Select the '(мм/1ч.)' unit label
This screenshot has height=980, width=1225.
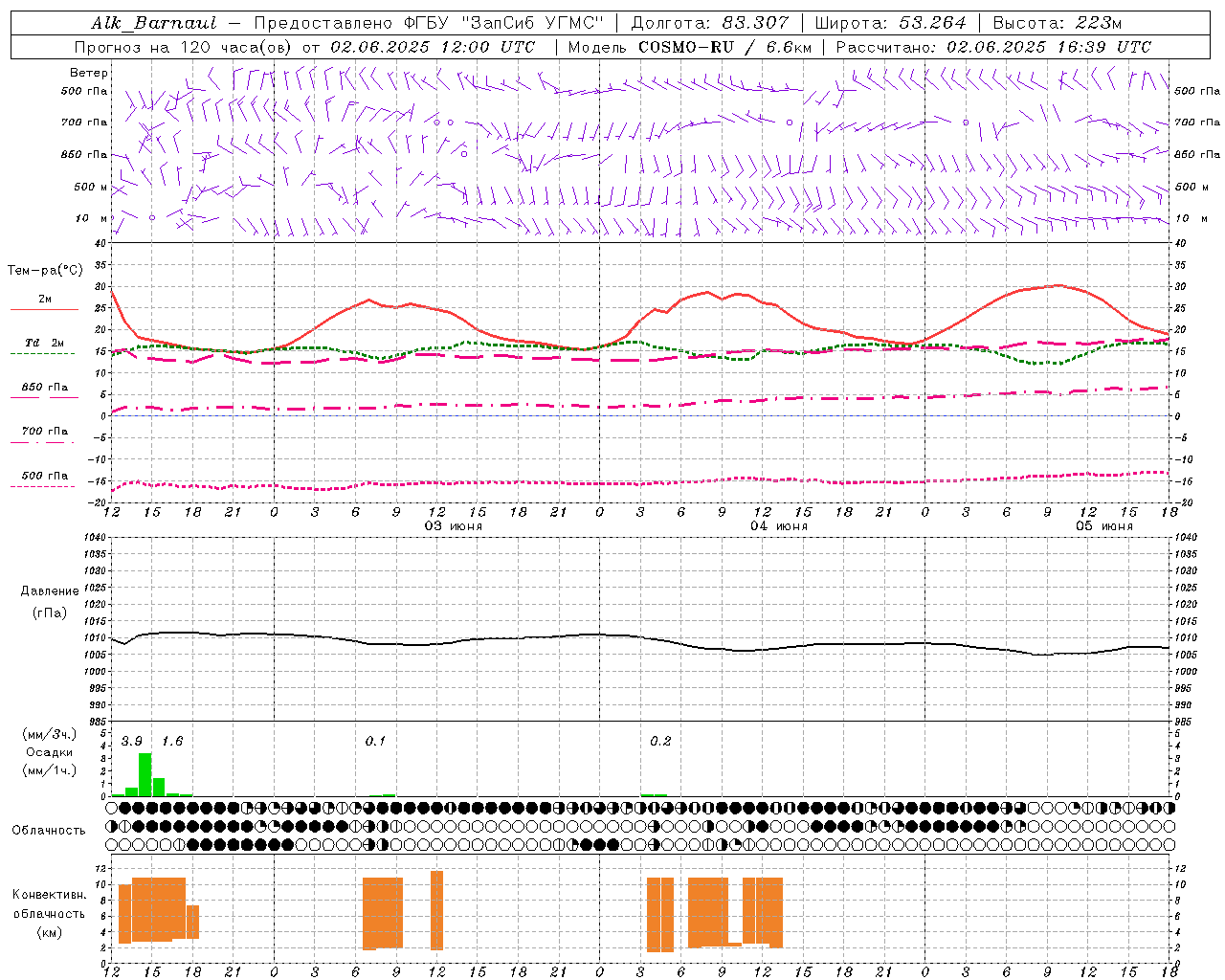point(50,770)
